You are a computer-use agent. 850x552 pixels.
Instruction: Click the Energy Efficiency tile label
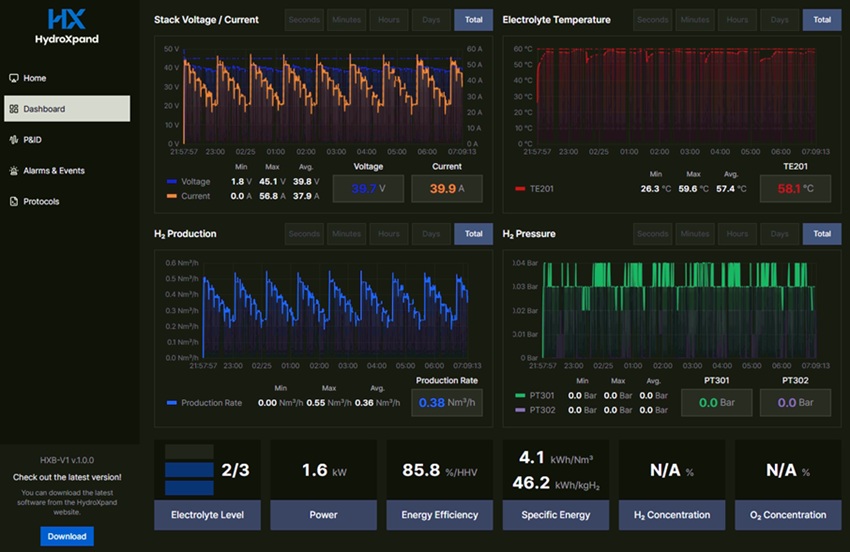coord(439,515)
